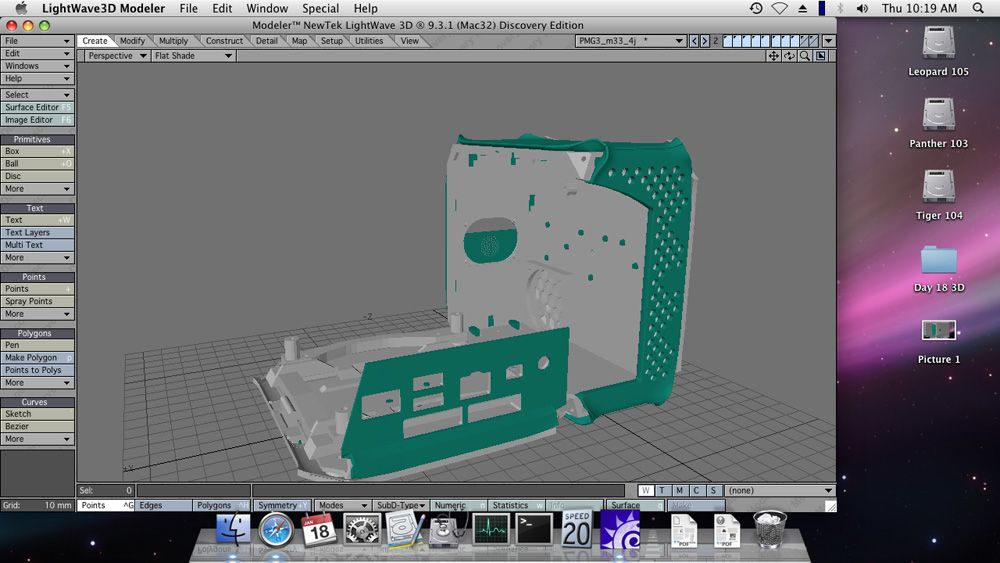Viewport: 1000px width, 563px height.
Task: Open the (none) vertex map dropdown
Action: pos(780,490)
